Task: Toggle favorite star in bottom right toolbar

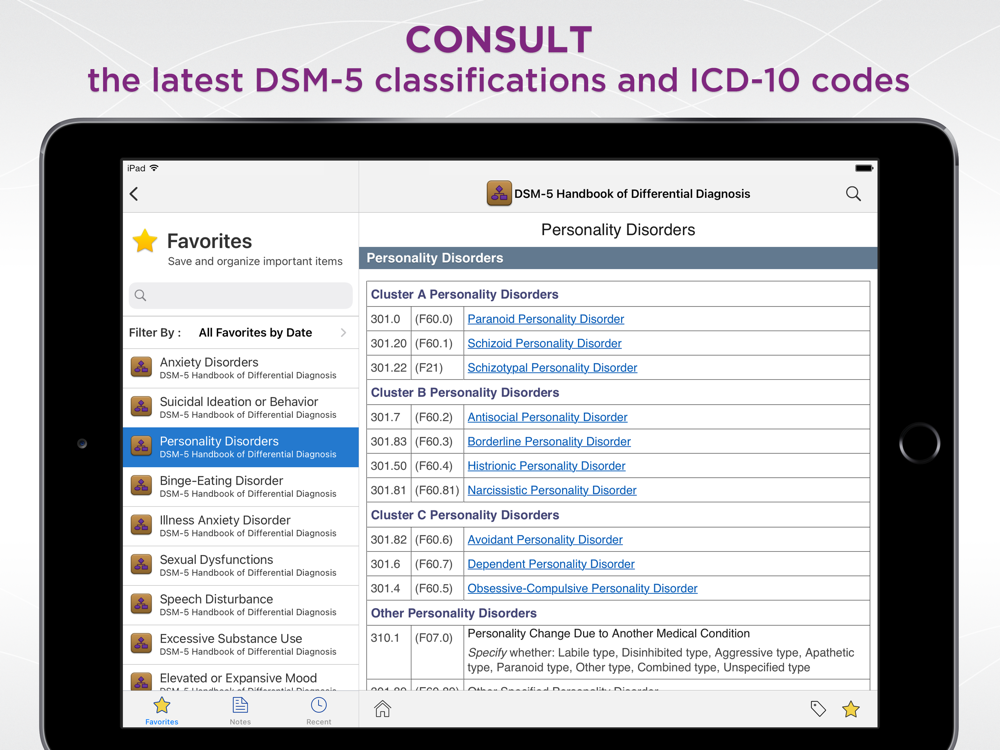Action: tap(851, 709)
